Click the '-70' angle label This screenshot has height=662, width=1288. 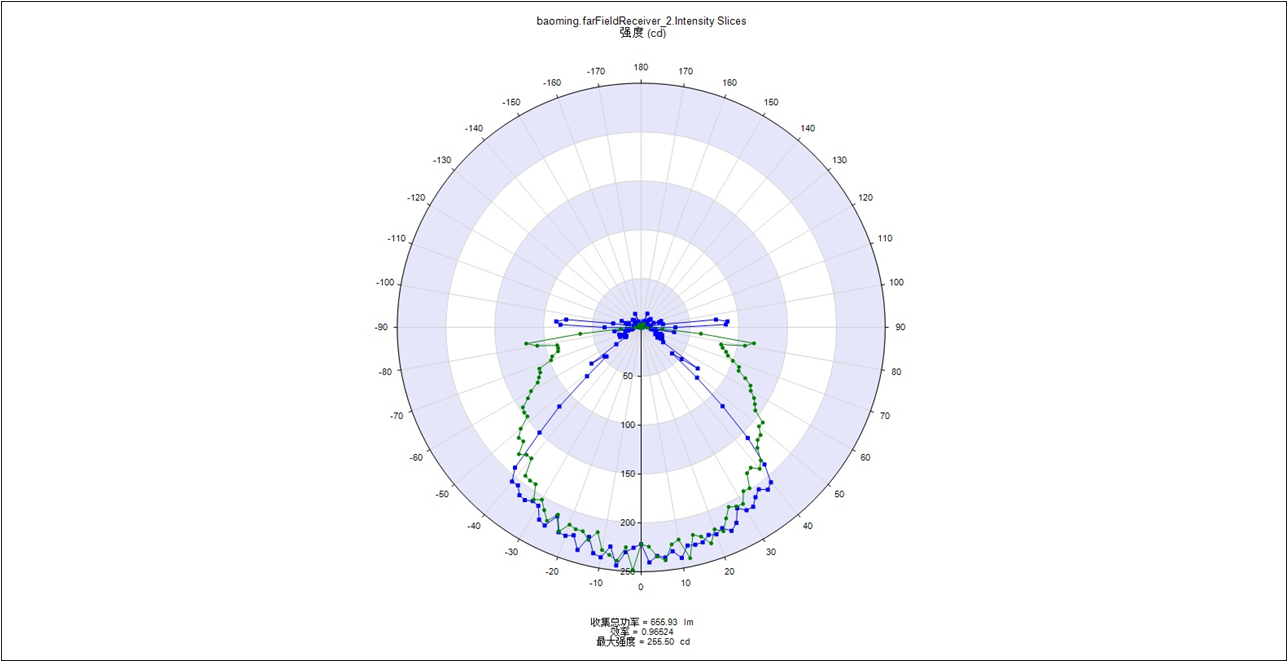397,415
